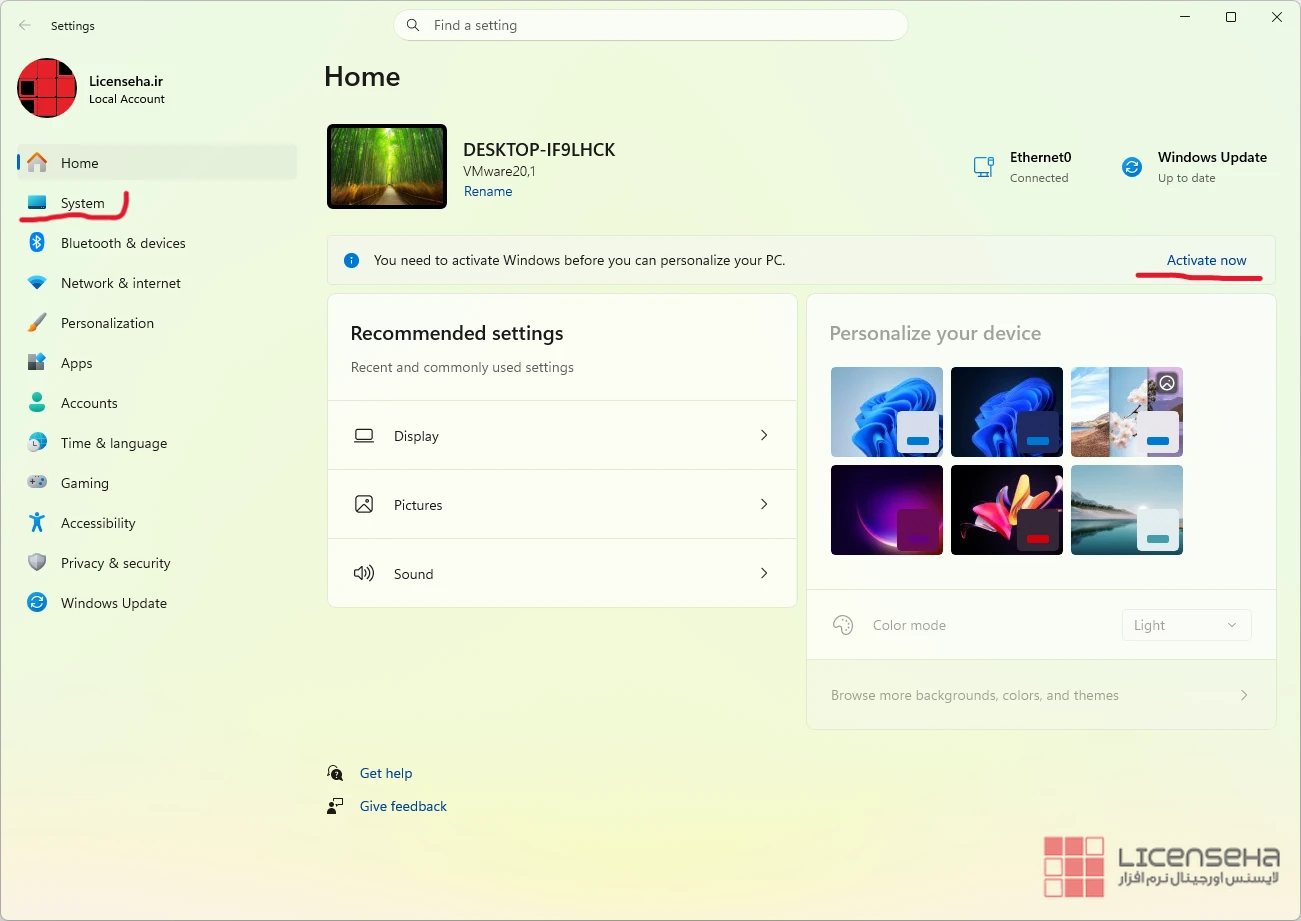The image size is (1301, 921).
Task: Click the Gaming controller icon
Action: pos(37,483)
